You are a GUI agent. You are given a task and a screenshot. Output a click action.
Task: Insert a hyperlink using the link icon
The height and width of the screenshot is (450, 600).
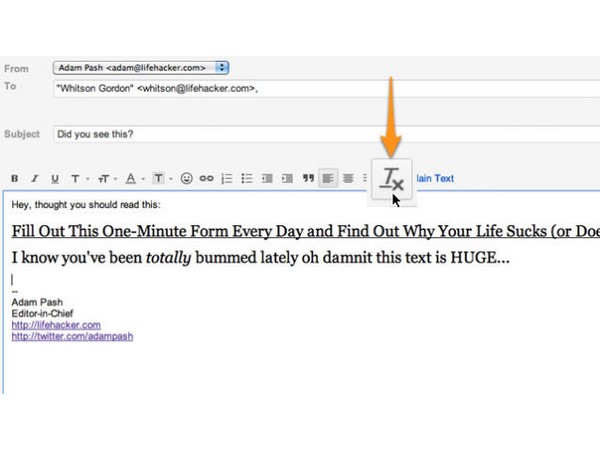click(207, 179)
